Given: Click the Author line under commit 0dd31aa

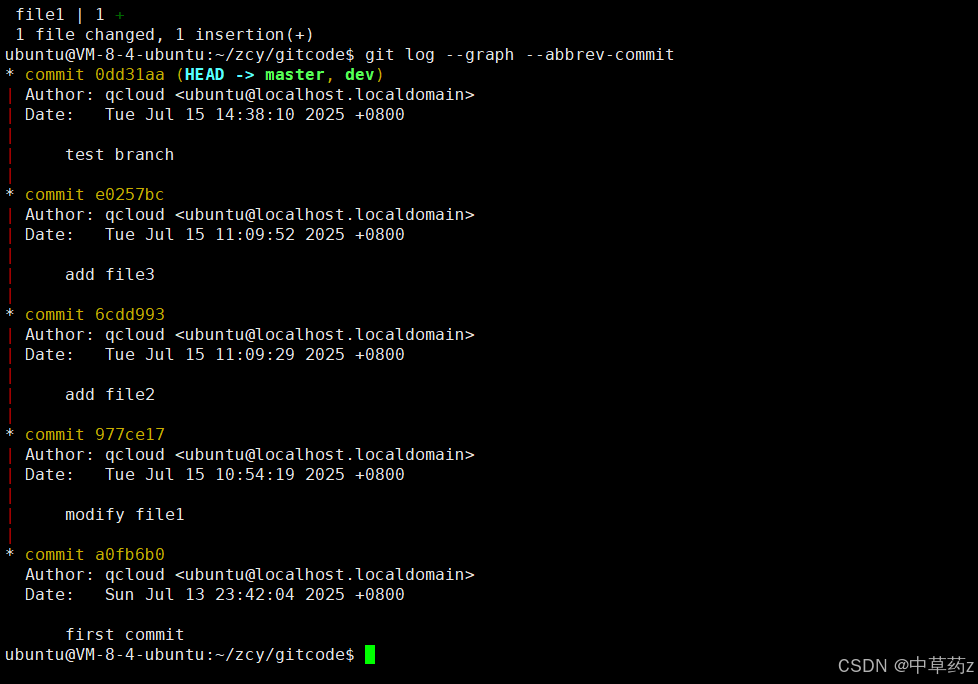Looking at the screenshot, I should (x=249, y=95).
